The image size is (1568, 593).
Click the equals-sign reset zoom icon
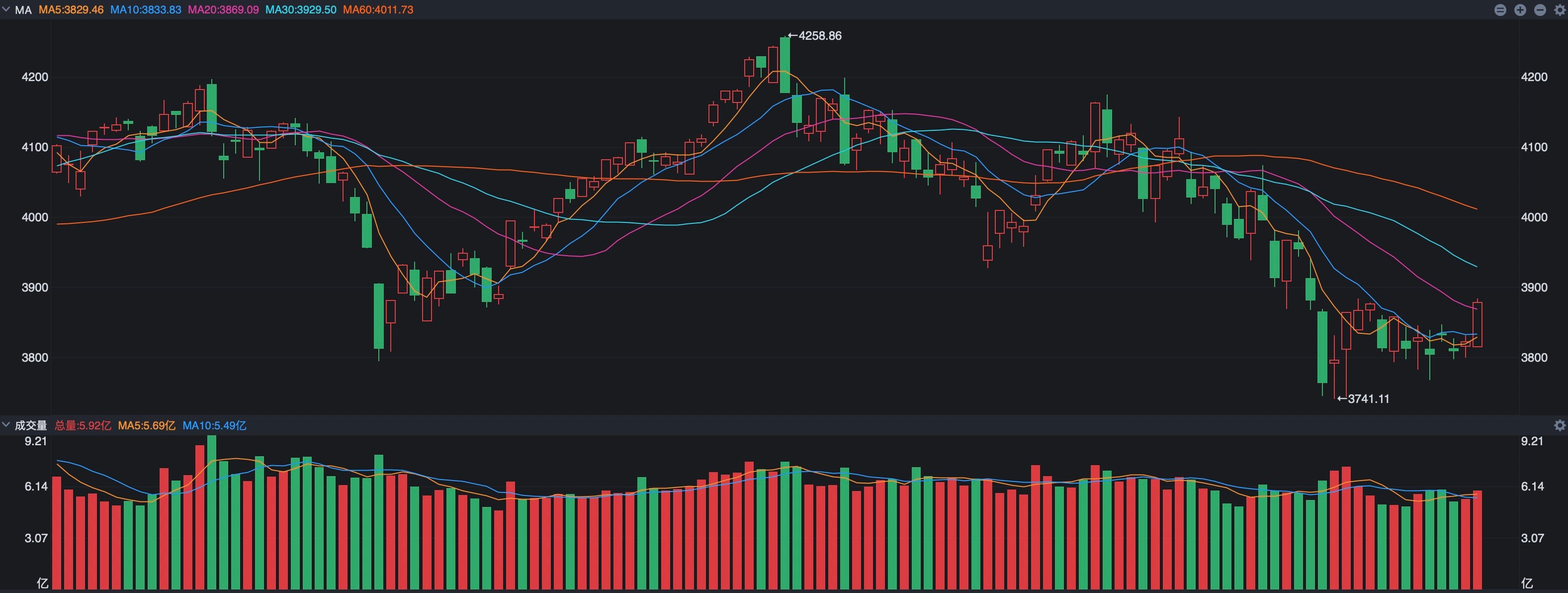tap(1500, 10)
